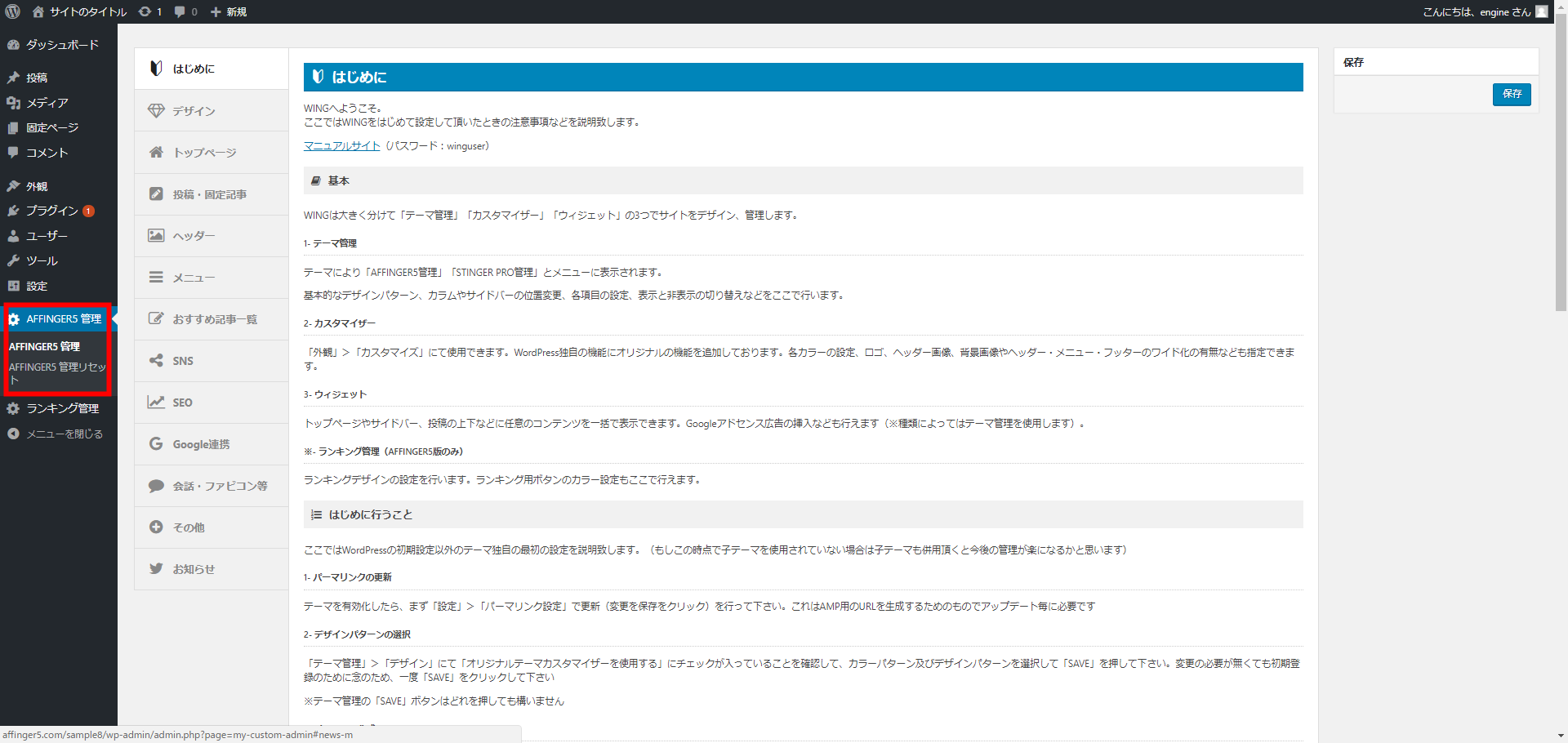Click the ランキング管理 gear icon
This screenshot has width=1568, height=743.
13,408
